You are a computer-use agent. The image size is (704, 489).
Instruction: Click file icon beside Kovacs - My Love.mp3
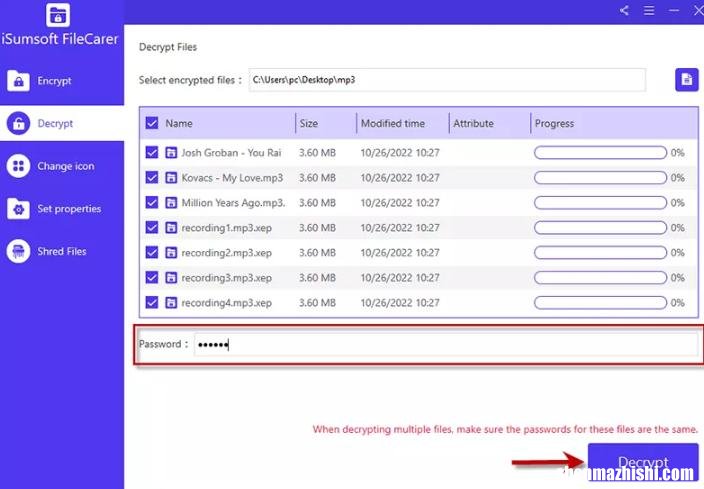click(171, 178)
